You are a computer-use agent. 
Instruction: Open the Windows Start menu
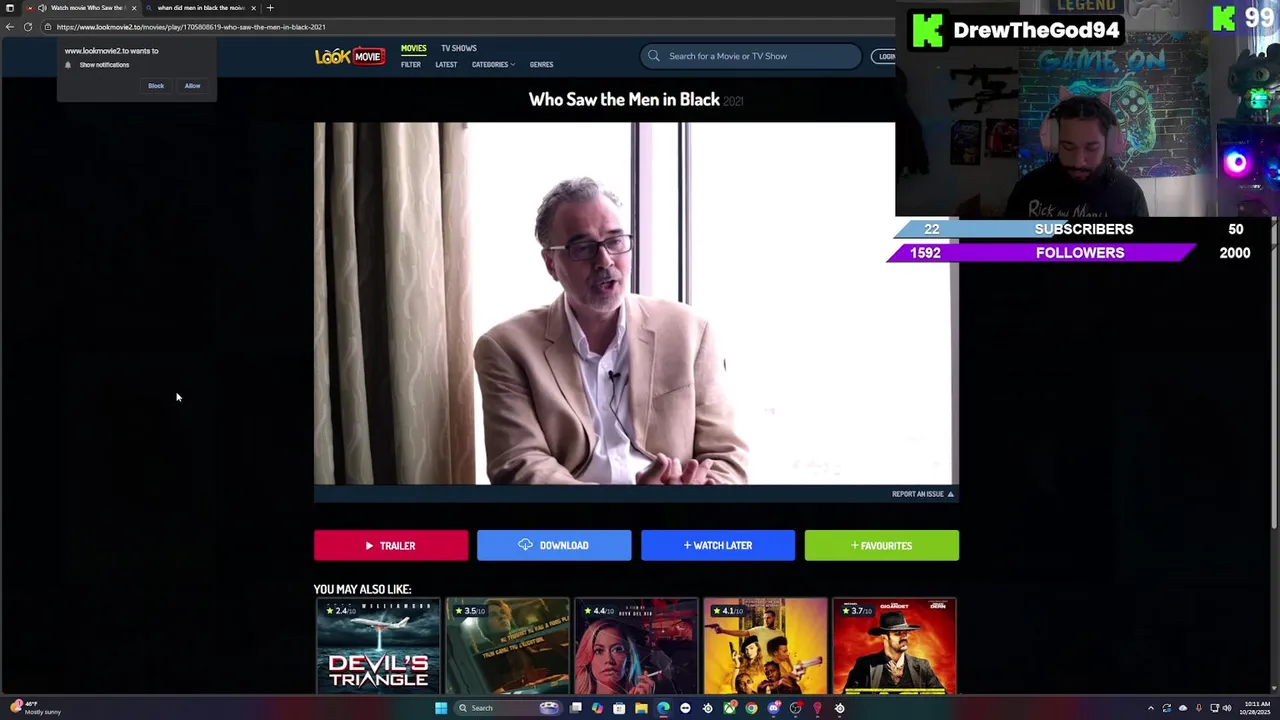[441, 708]
